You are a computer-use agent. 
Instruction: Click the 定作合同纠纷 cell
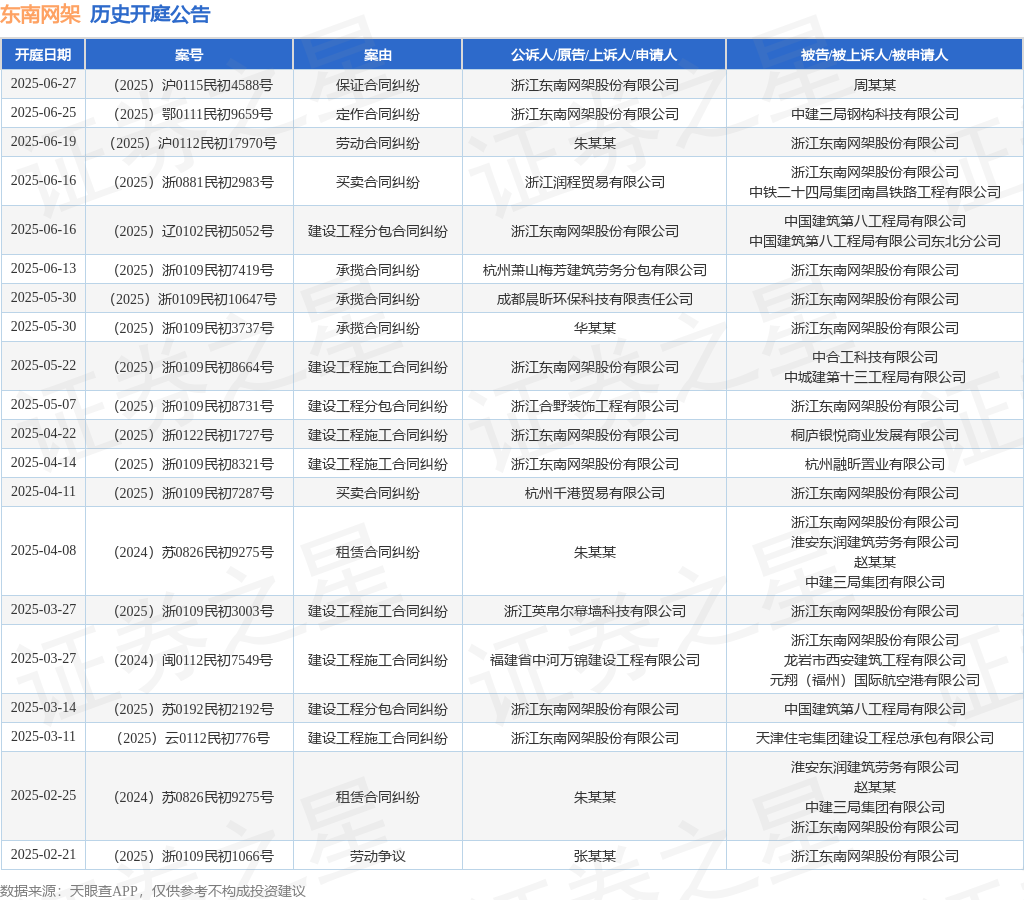pos(377,114)
